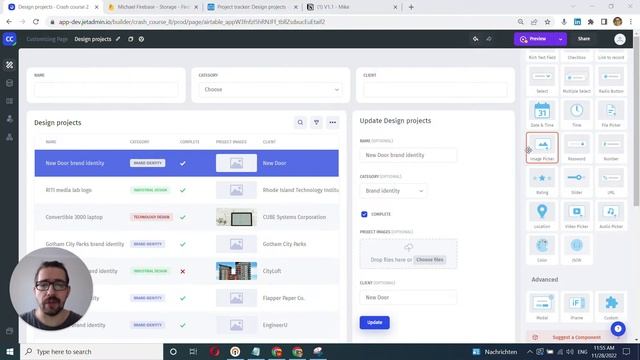The height and width of the screenshot is (360, 640).
Task: Add the Radio Button component
Action: click(611, 80)
